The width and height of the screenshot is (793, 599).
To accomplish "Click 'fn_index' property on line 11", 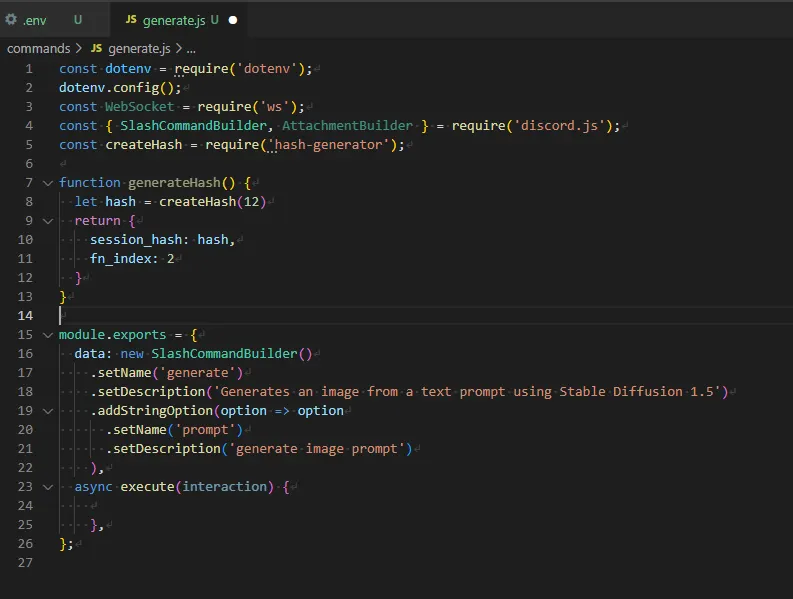I will coord(120,259).
